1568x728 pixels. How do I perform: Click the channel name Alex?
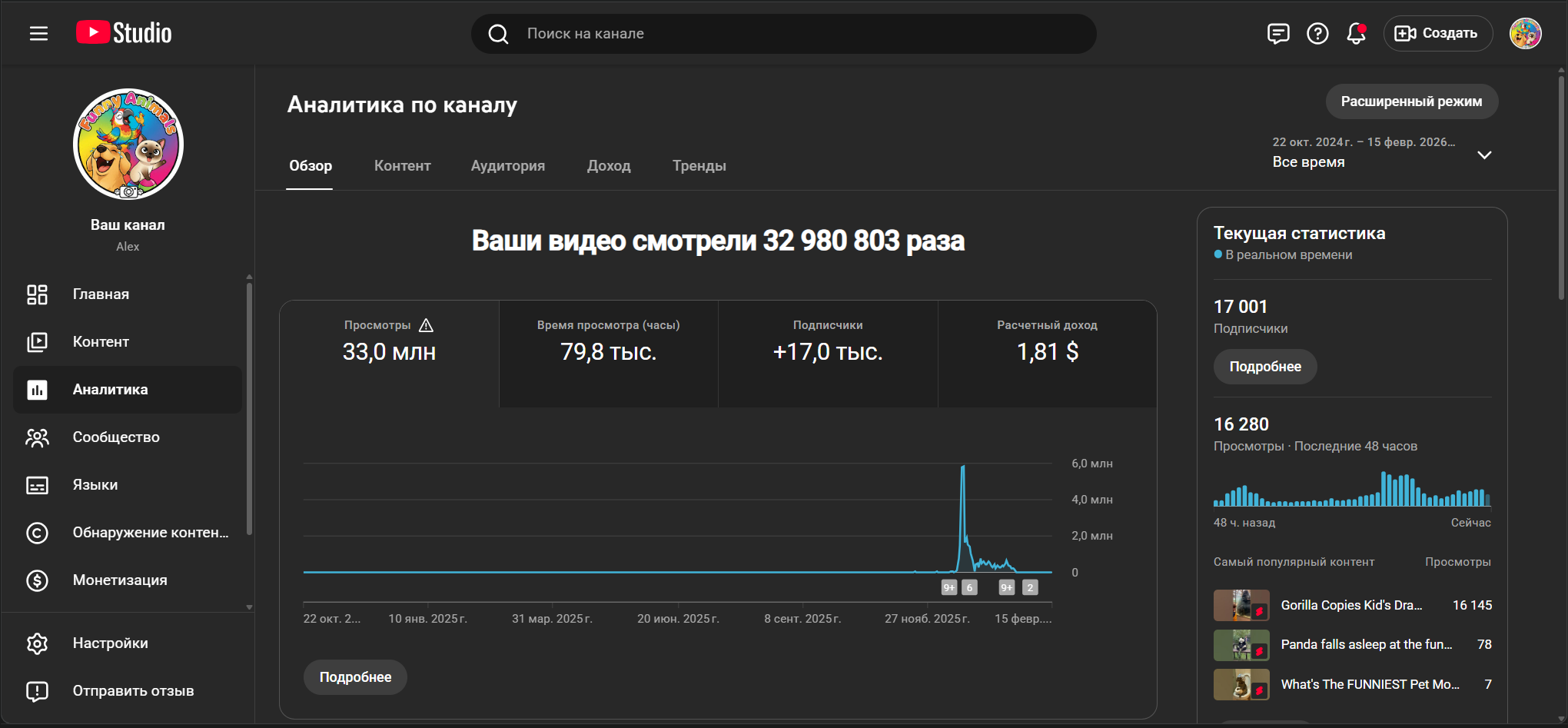tap(128, 247)
